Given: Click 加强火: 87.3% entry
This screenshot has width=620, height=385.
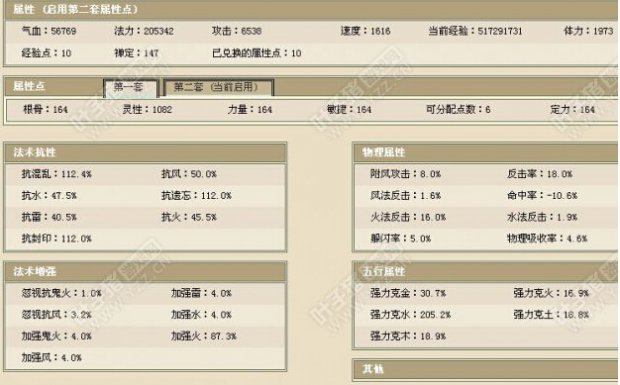Looking at the screenshot, I should [x=204, y=336].
